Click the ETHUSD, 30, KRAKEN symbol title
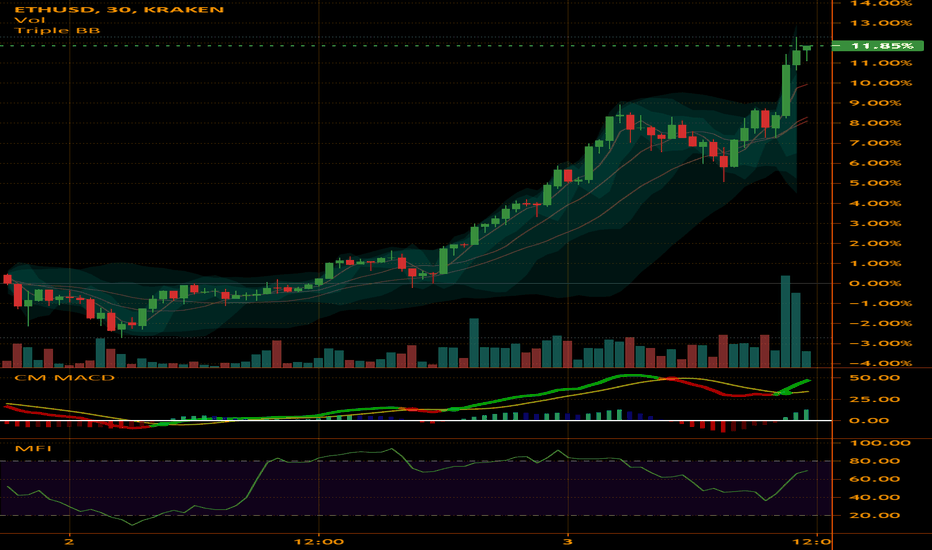Viewport: 932px width, 550px height. (x=119, y=10)
